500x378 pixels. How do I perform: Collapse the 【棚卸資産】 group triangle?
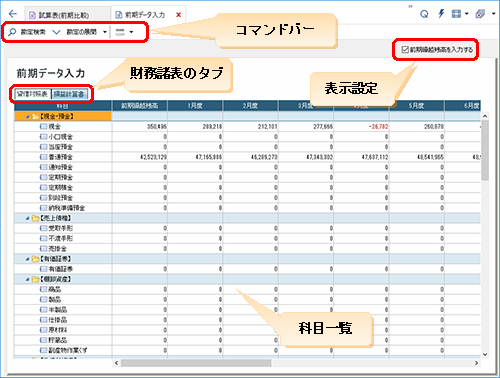[x=27, y=279]
